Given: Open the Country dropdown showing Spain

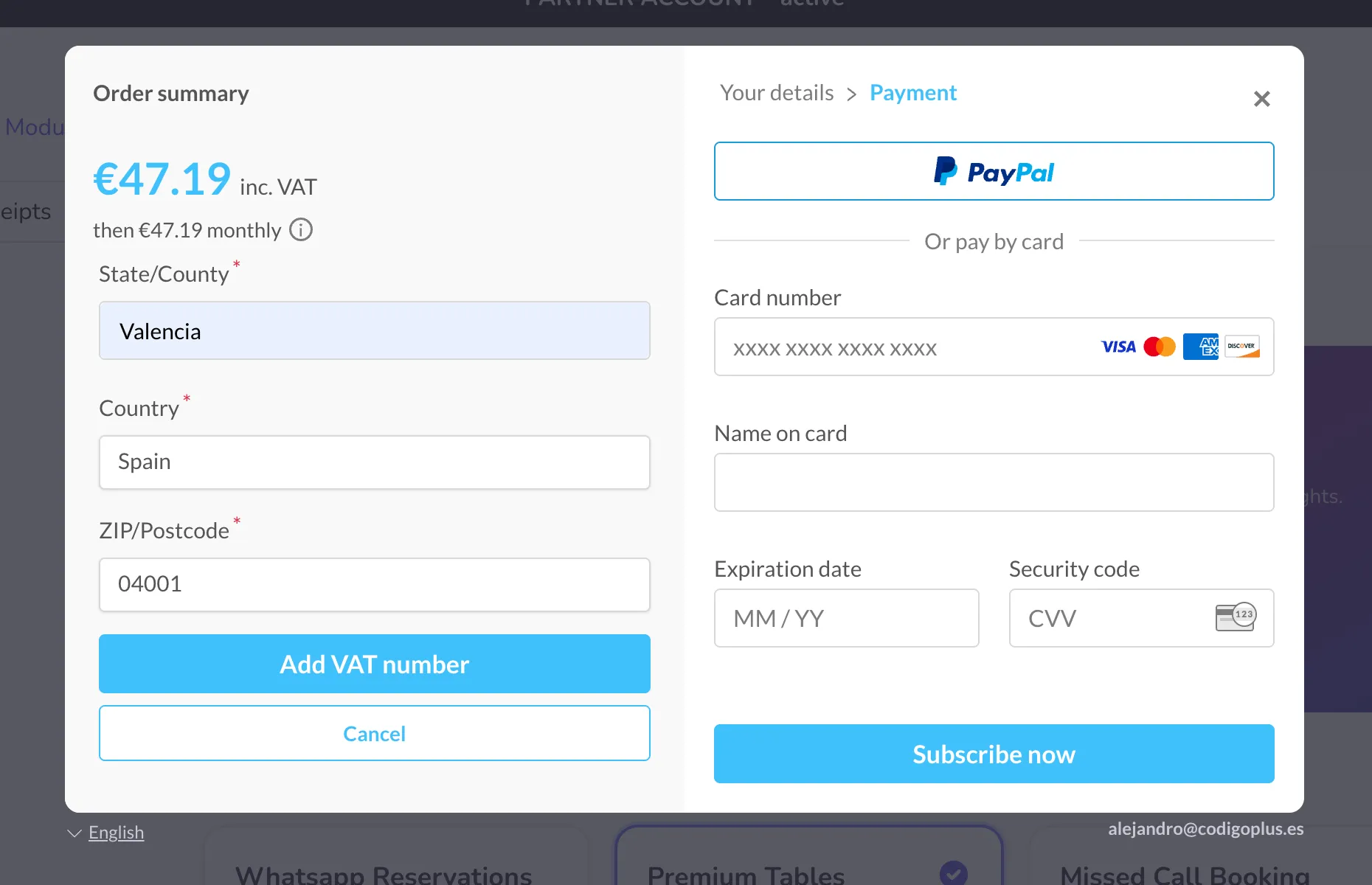Looking at the screenshot, I should click(x=374, y=462).
